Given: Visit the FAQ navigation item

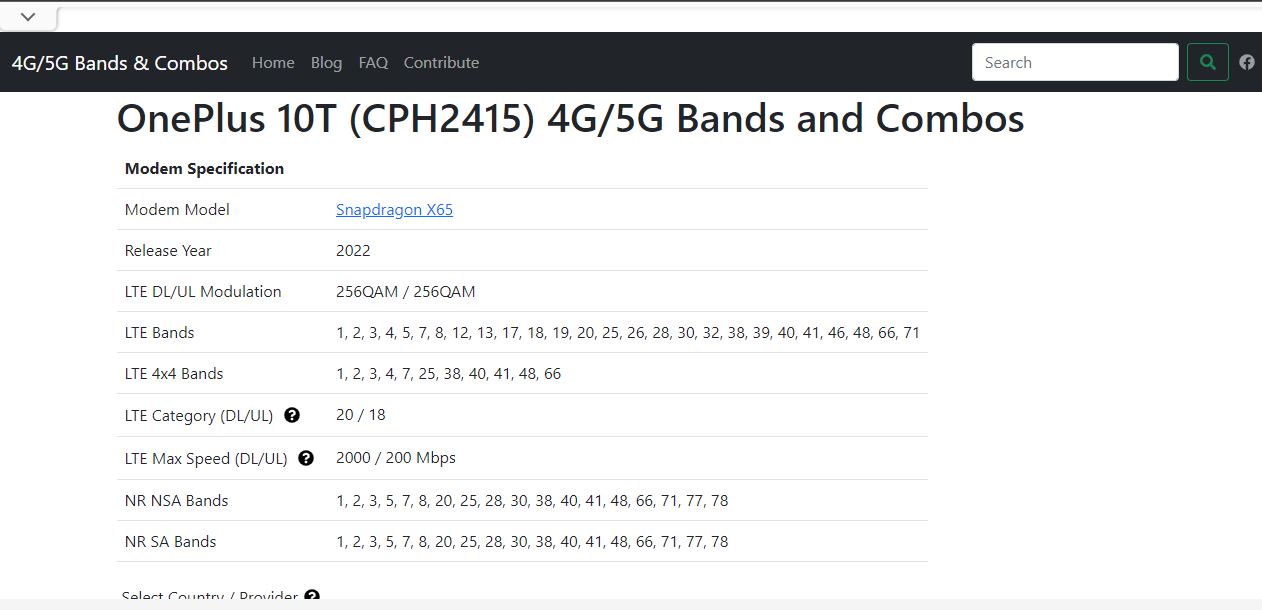Looking at the screenshot, I should pyautogui.click(x=372, y=62).
